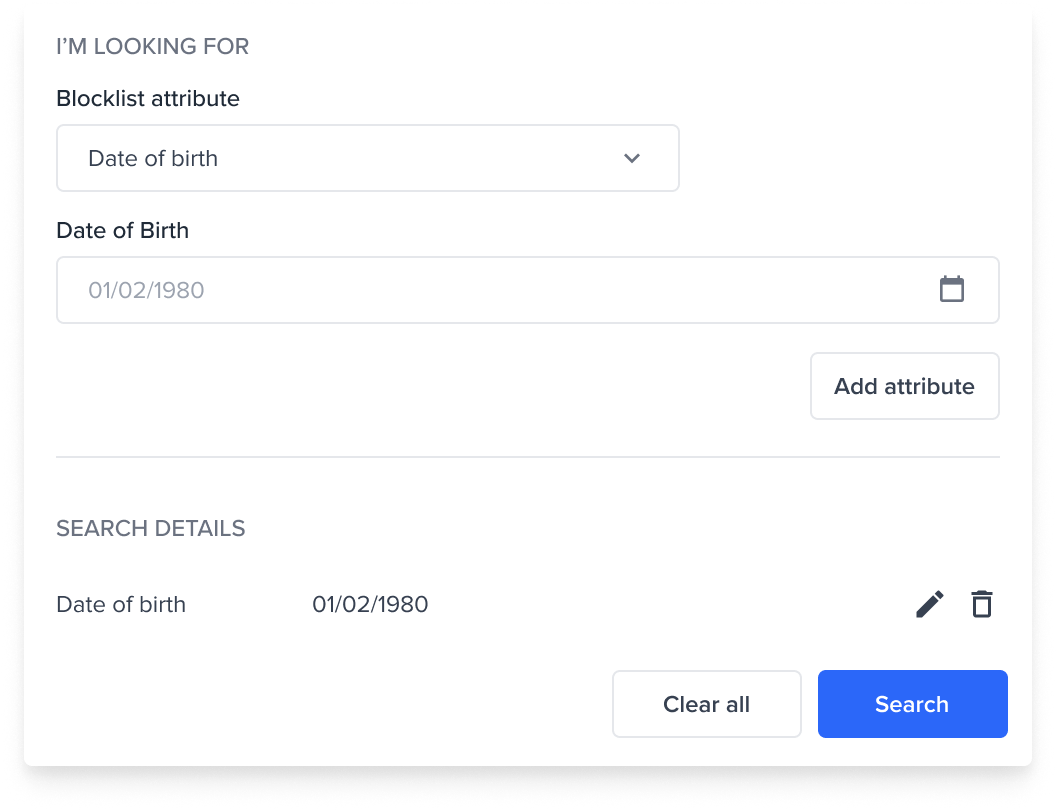Expand the Blocklist attribute chevron arrow
This screenshot has width=1056, height=810.
(632, 158)
